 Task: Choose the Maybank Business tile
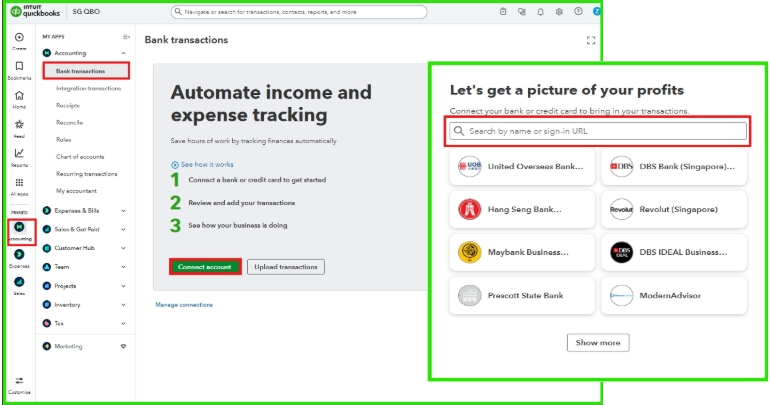(522, 252)
